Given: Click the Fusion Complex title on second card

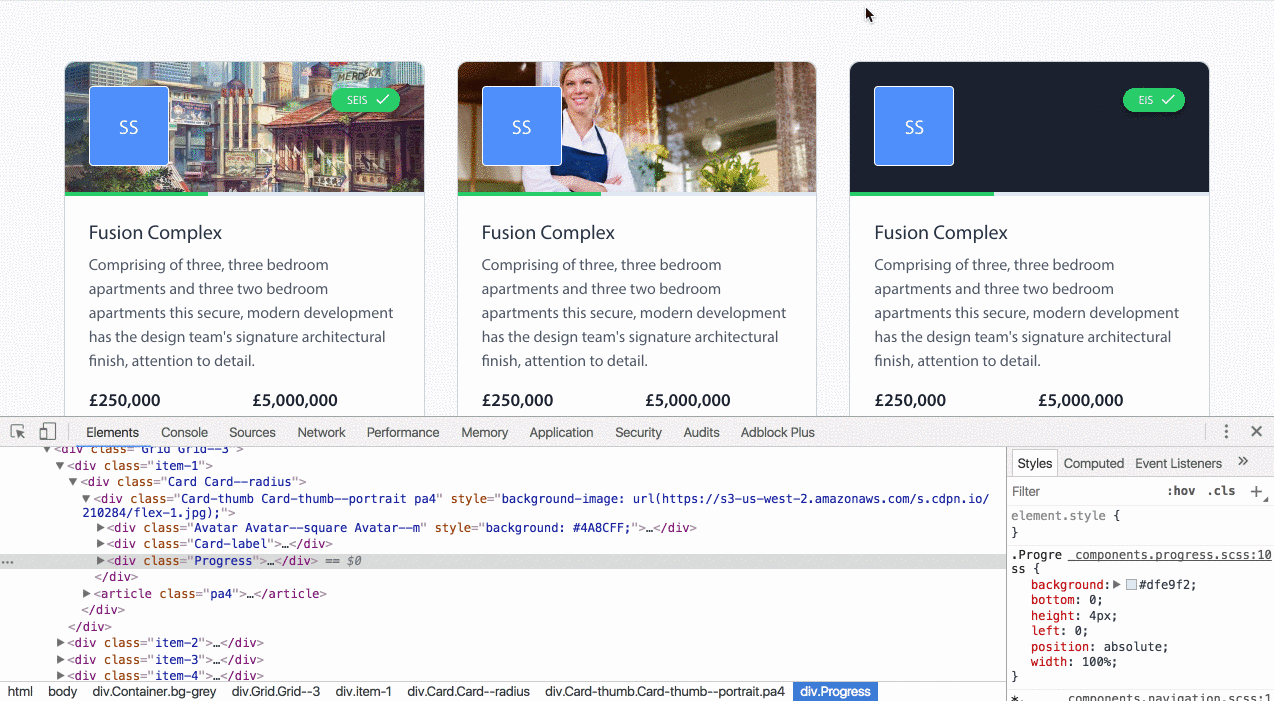Looking at the screenshot, I should pos(548,233).
